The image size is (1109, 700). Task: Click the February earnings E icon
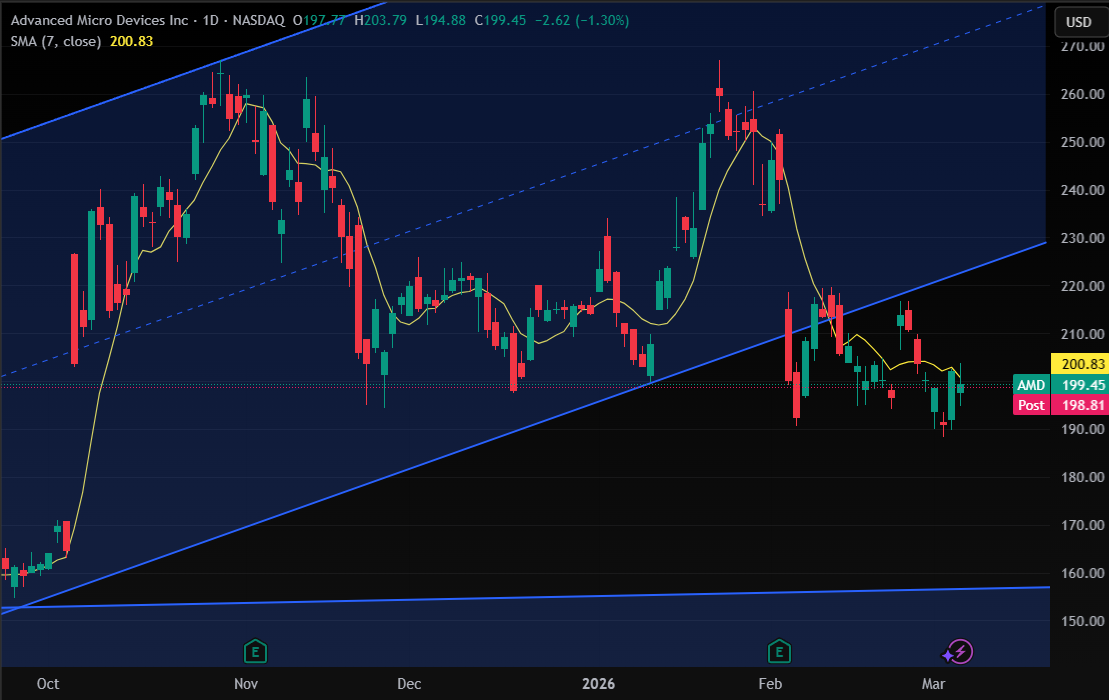(x=779, y=651)
